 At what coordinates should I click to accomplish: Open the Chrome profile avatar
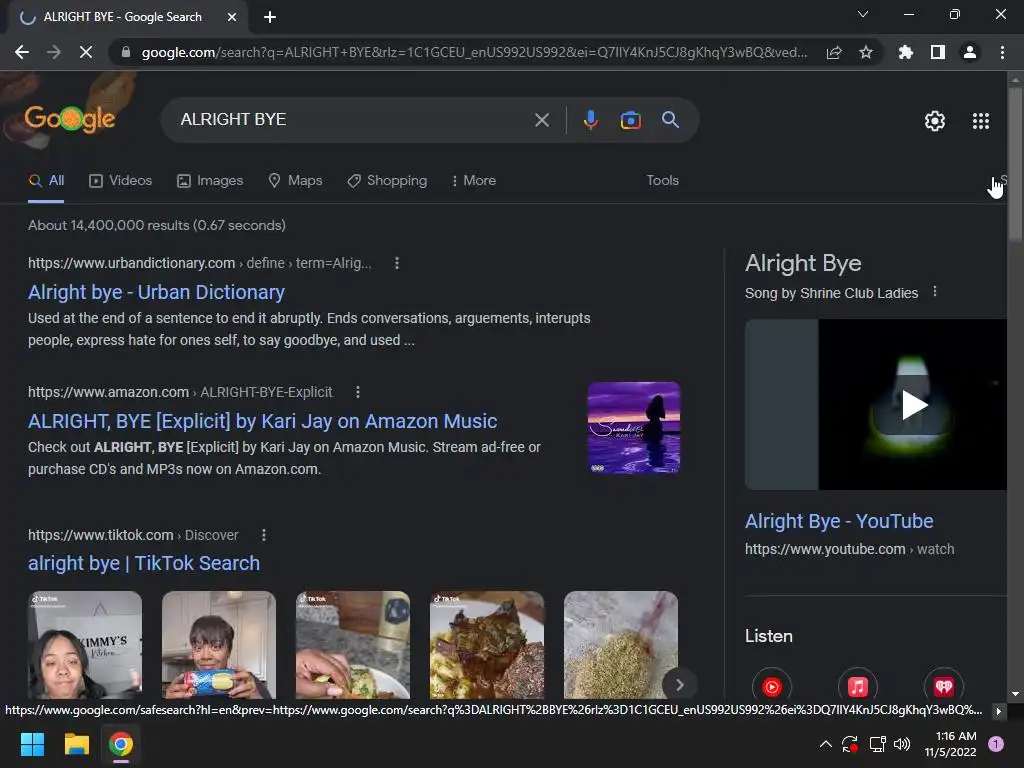[x=970, y=52]
